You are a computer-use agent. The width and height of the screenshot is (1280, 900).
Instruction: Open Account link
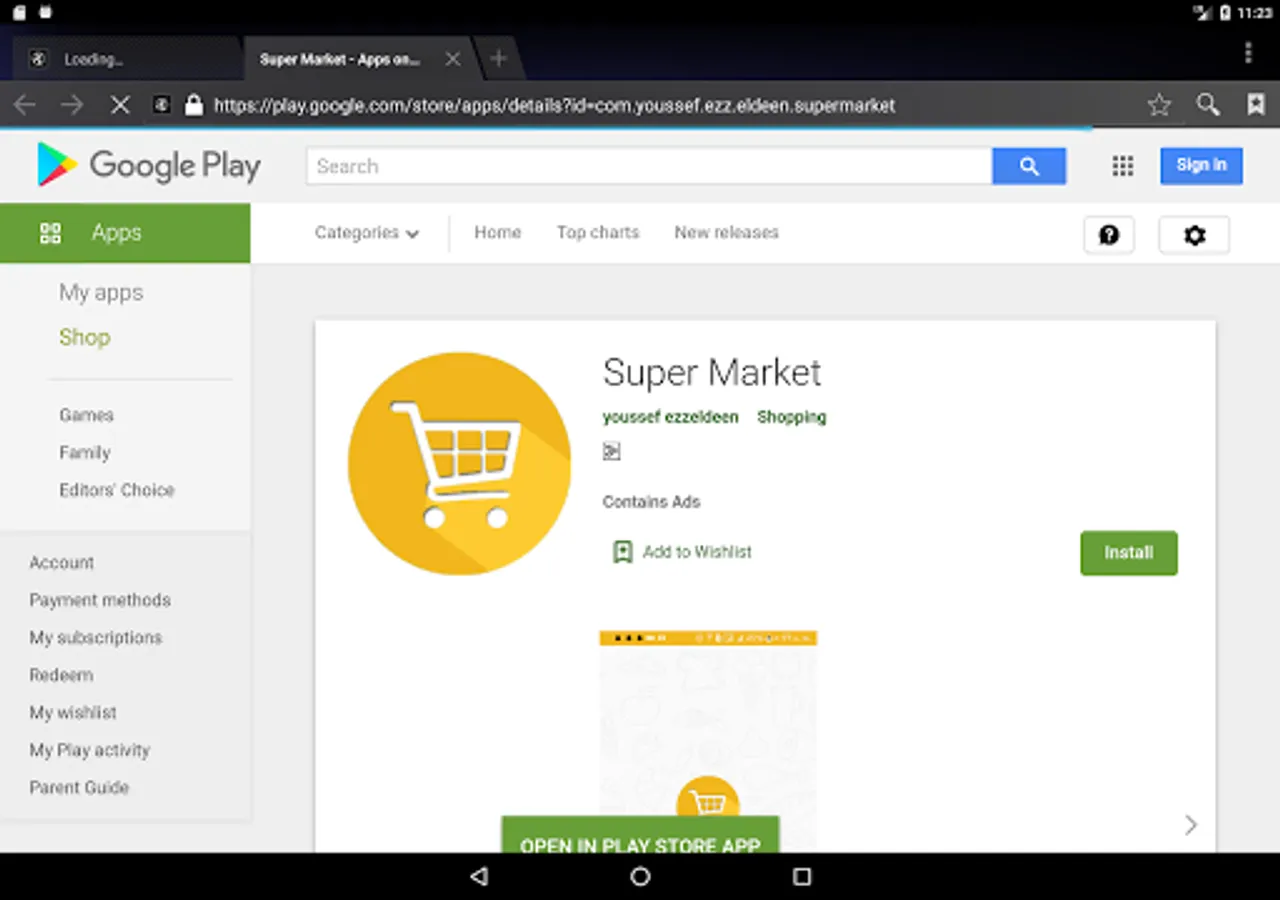[61, 562]
